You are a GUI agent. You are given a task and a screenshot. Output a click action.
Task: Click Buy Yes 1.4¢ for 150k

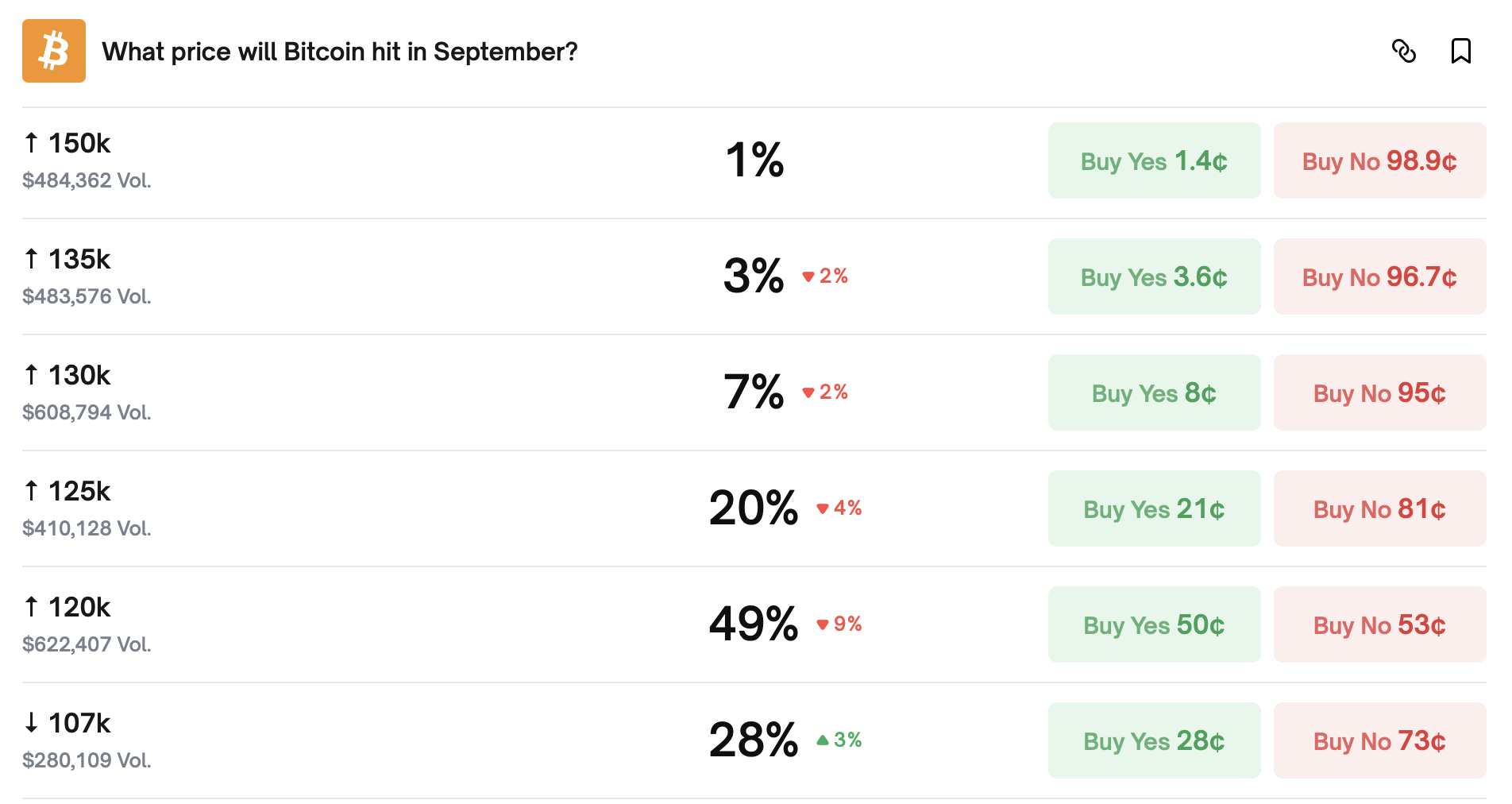(x=1153, y=161)
